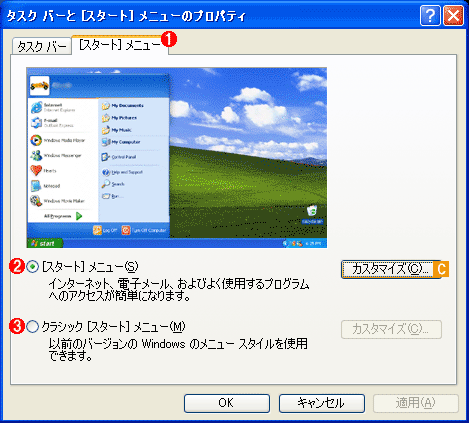469x423 pixels.
Task: Click the キャンセル button
Action: (322, 403)
